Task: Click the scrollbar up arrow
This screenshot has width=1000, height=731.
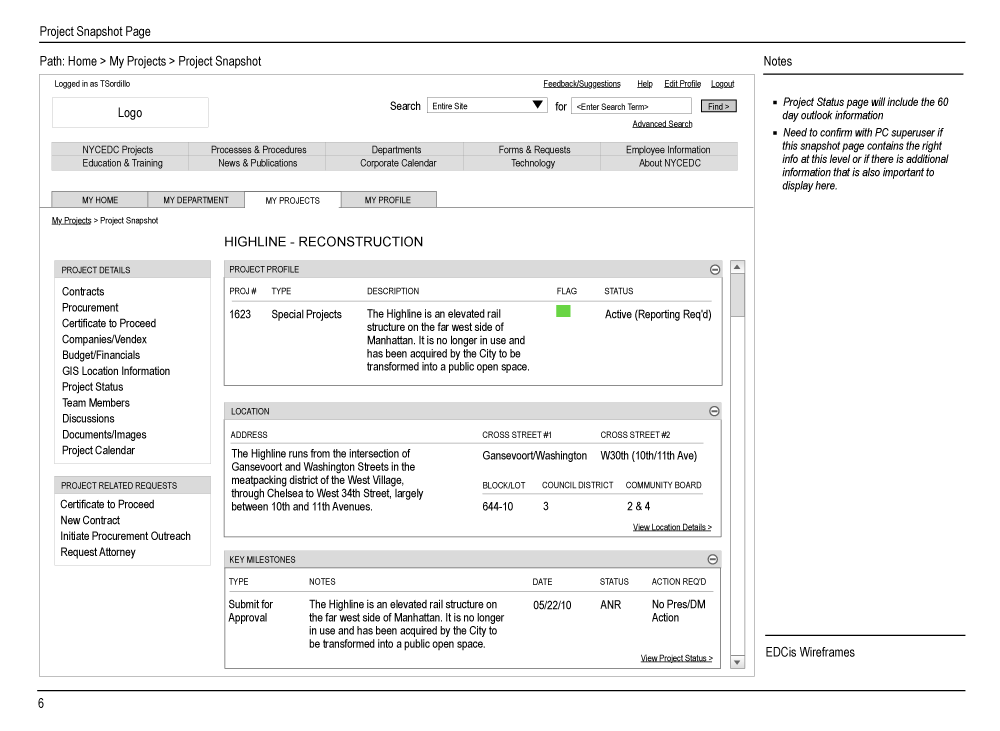Action: tap(737, 266)
